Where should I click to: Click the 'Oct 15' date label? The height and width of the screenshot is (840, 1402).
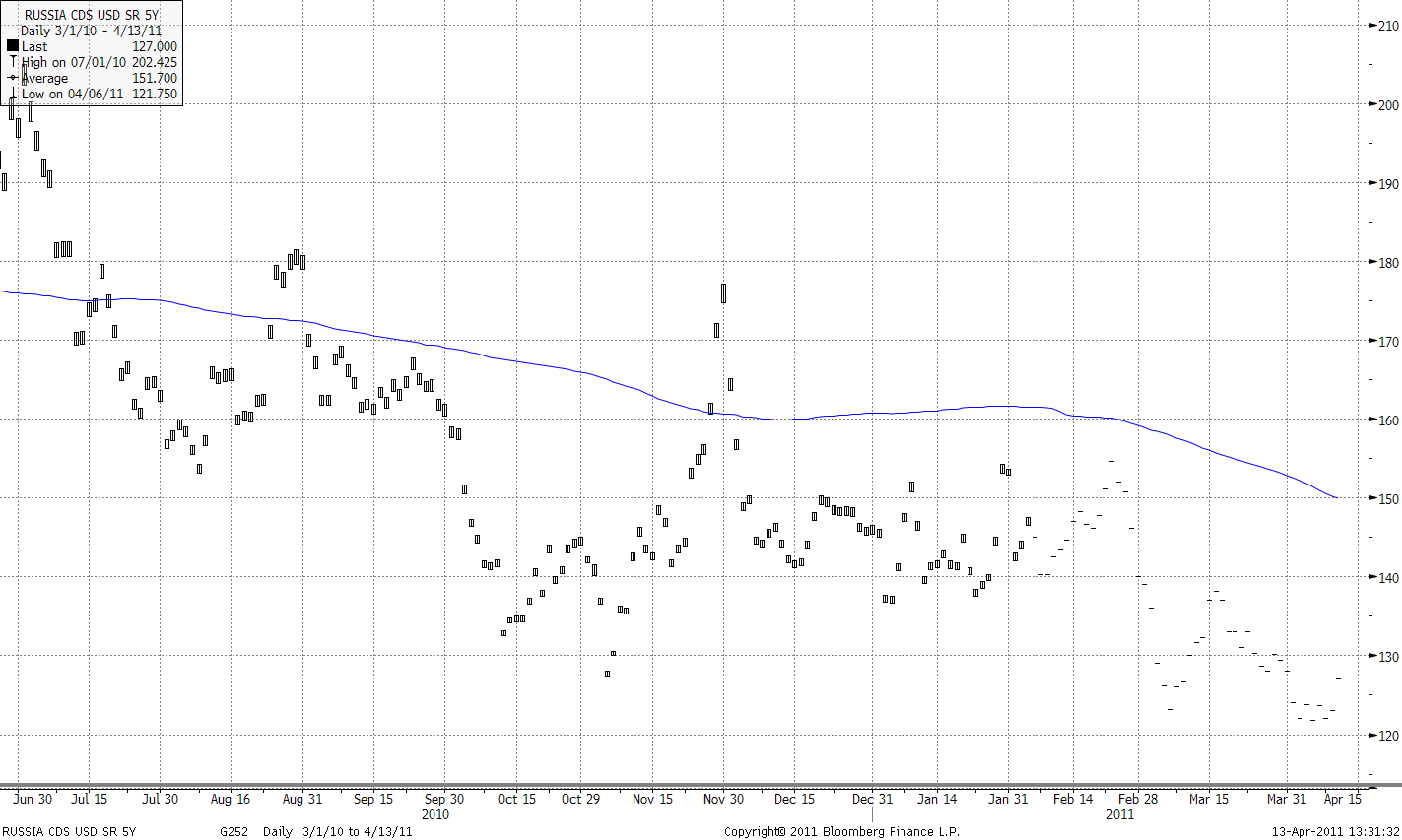(516, 799)
